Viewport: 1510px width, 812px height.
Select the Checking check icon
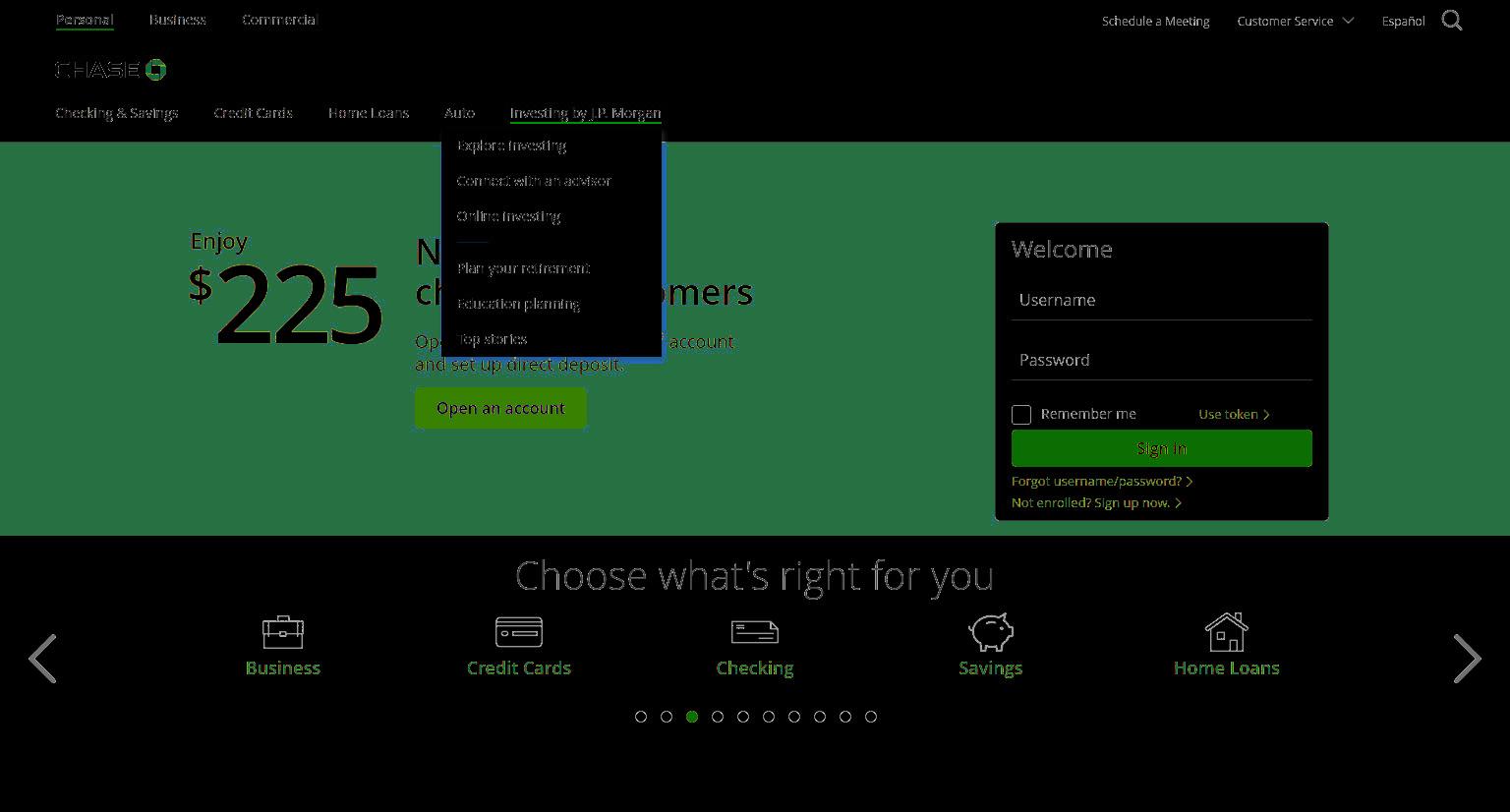coord(755,632)
